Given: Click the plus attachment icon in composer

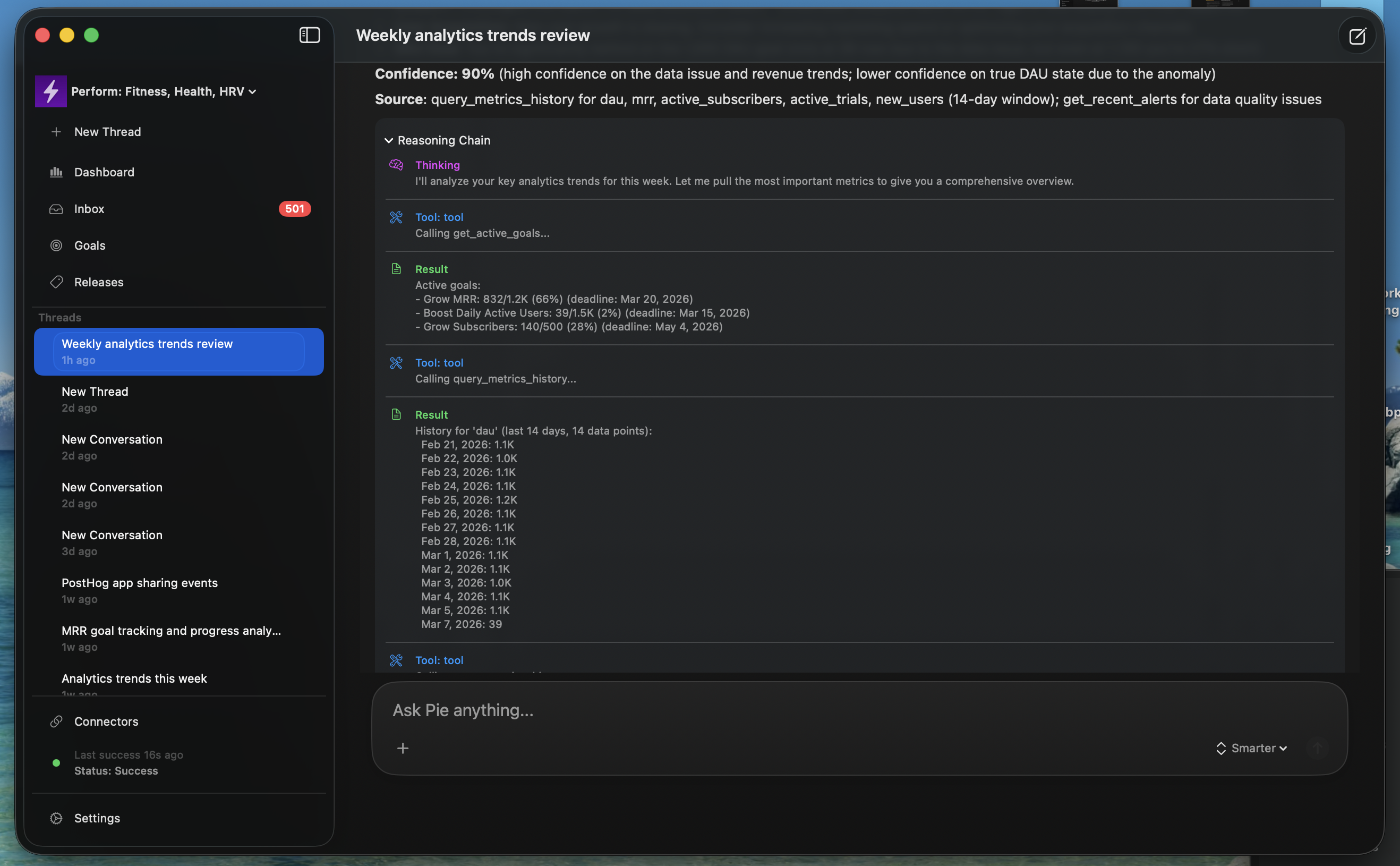Looking at the screenshot, I should [x=403, y=749].
